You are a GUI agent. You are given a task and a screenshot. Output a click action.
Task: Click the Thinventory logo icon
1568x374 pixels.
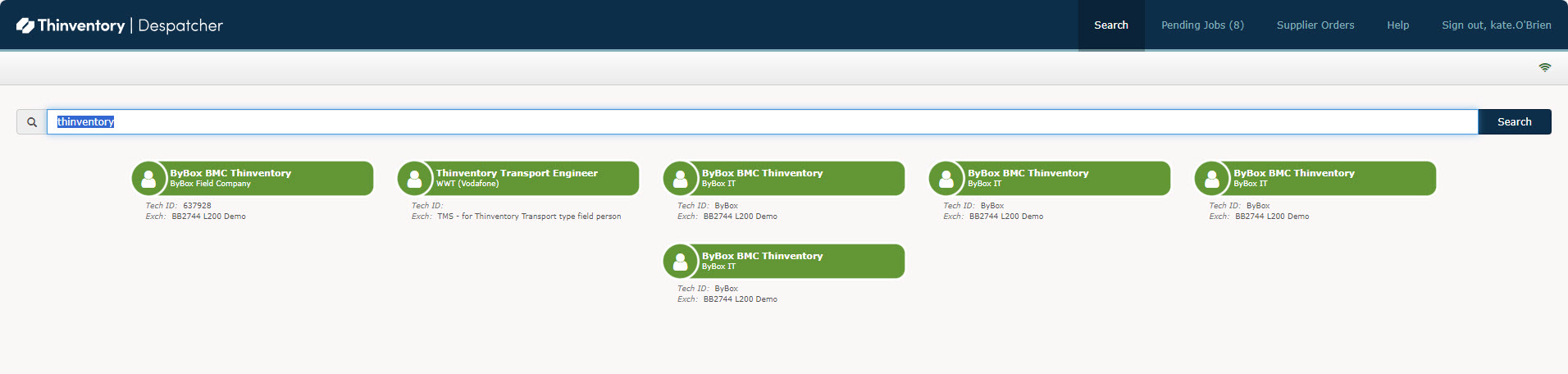tap(25, 25)
